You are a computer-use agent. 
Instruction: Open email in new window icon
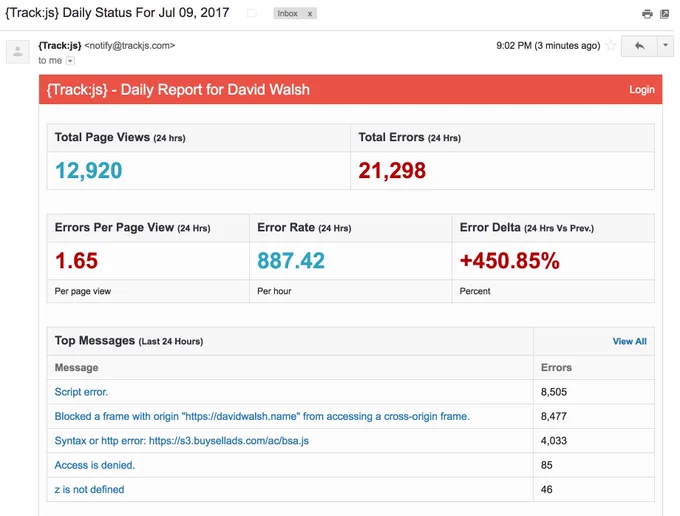click(664, 14)
